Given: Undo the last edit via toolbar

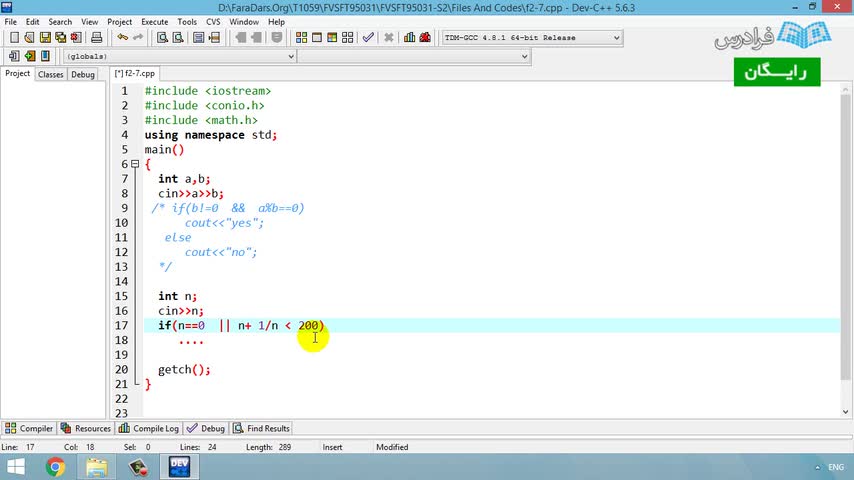Looking at the screenshot, I should pos(123,38).
